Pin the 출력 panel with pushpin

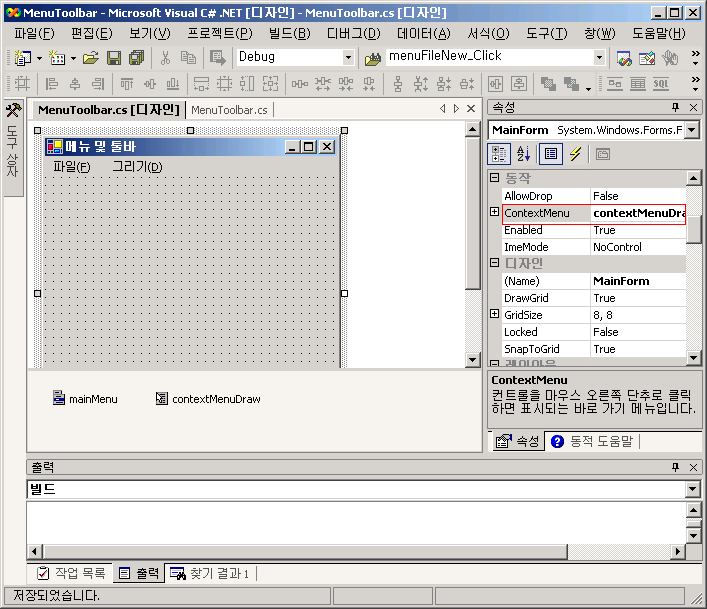[675, 467]
